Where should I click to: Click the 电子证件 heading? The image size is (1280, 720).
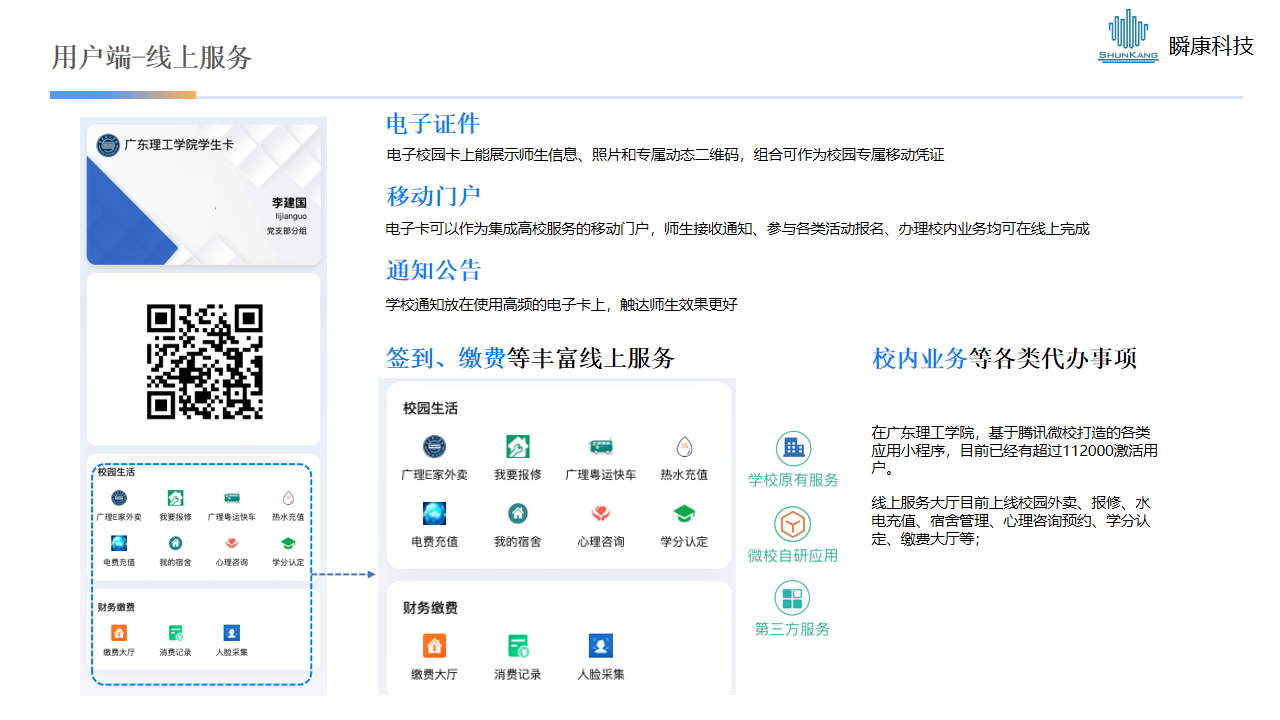tap(433, 124)
